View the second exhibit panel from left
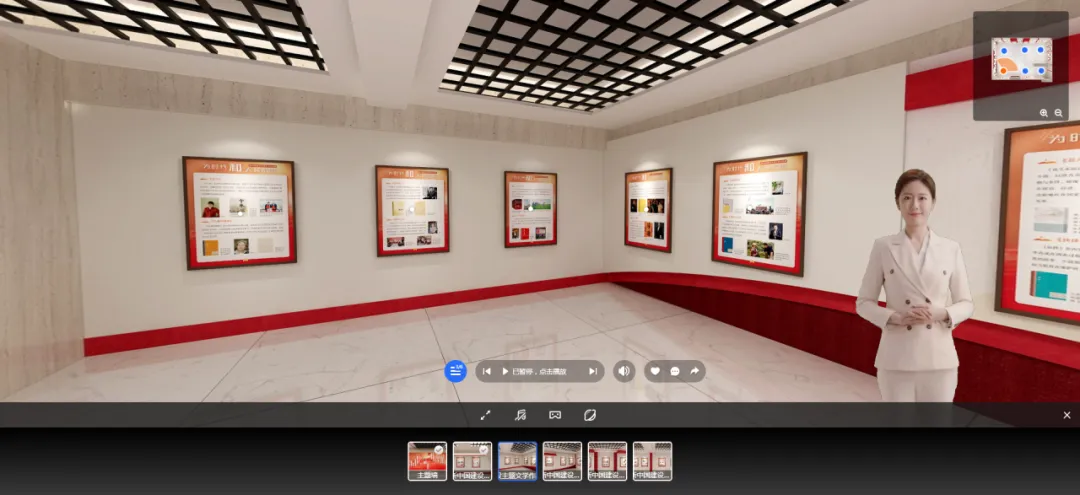Viewport: 1080px width, 495px height. click(412, 210)
